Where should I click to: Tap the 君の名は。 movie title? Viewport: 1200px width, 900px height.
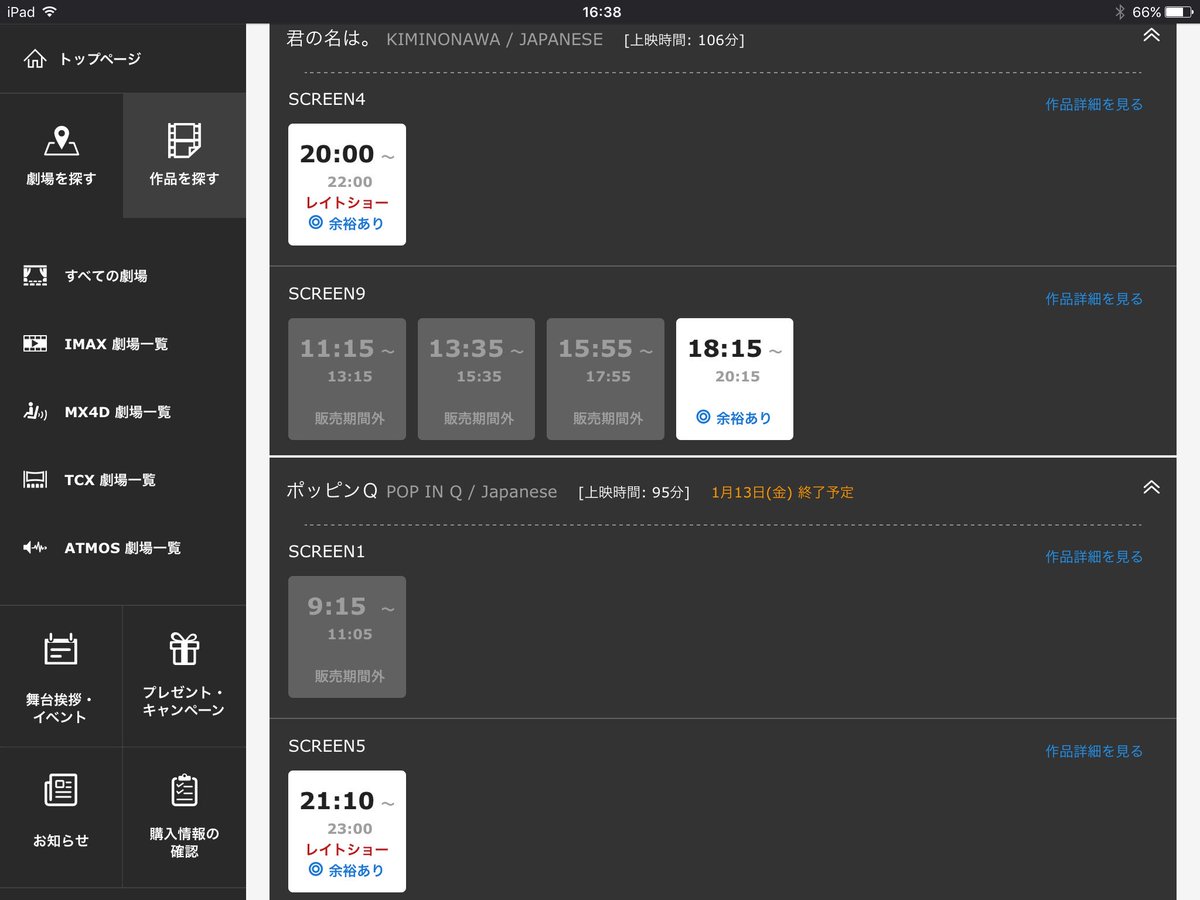click(x=330, y=39)
